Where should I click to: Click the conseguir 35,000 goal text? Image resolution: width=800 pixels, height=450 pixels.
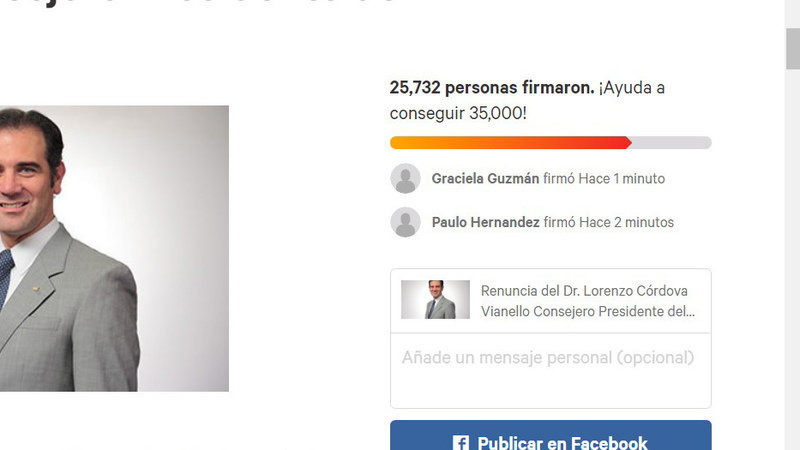pyautogui.click(x=458, y=113)
